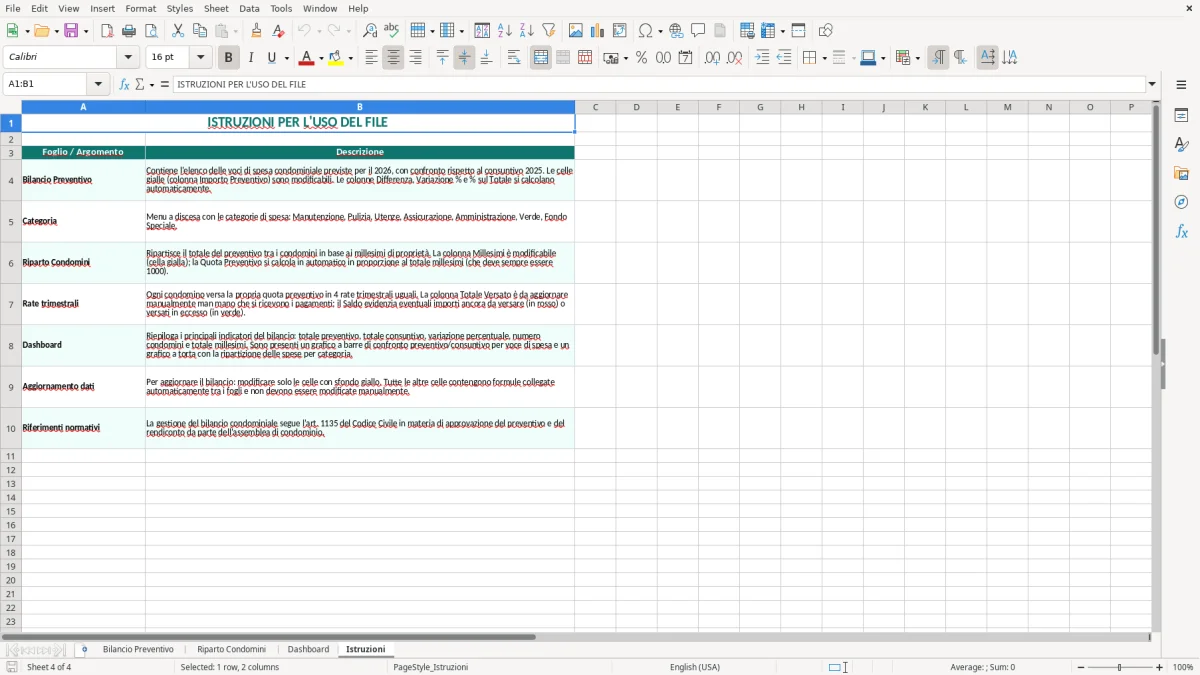Insert an image
The height and width of the screenshot is (675, 1200).
576,31
